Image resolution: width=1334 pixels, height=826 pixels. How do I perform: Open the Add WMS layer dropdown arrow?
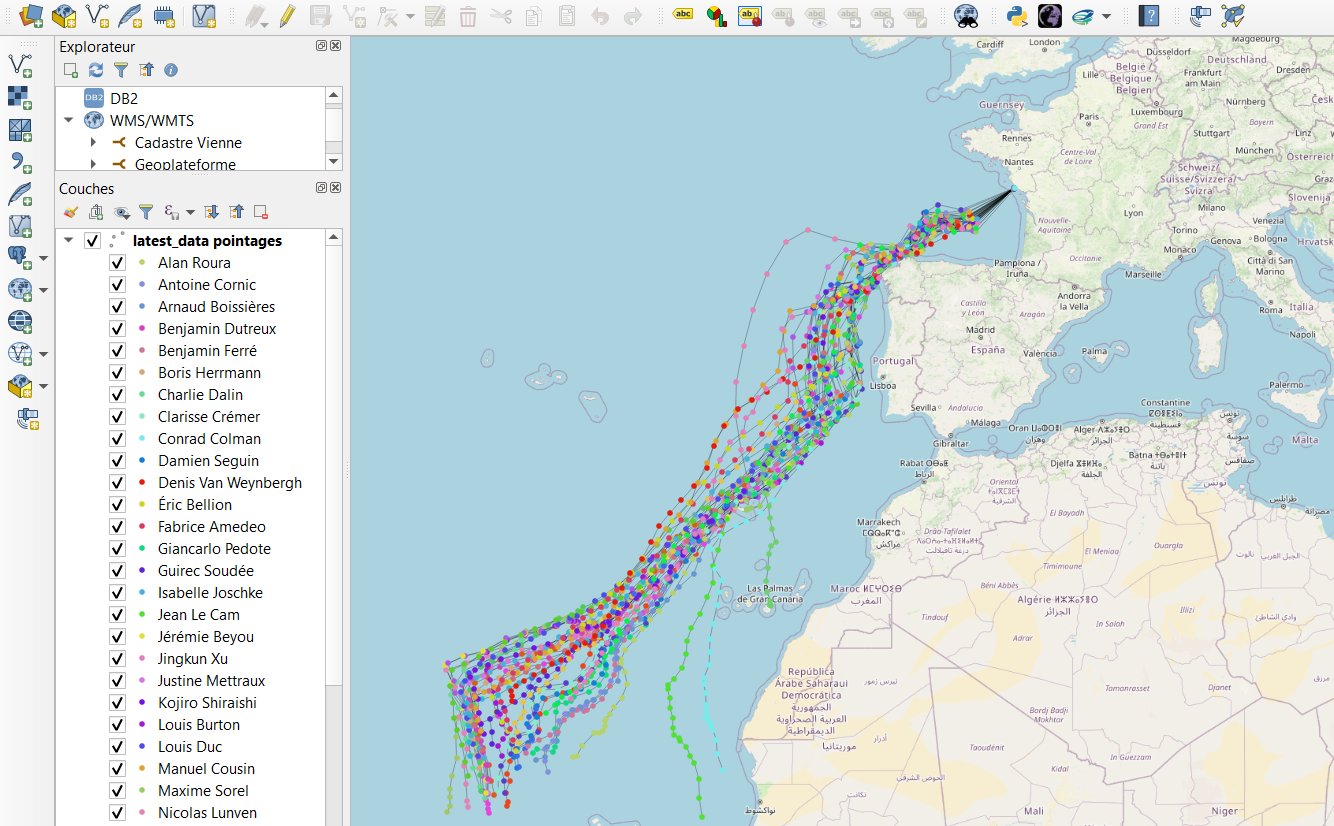pos(43,290)
